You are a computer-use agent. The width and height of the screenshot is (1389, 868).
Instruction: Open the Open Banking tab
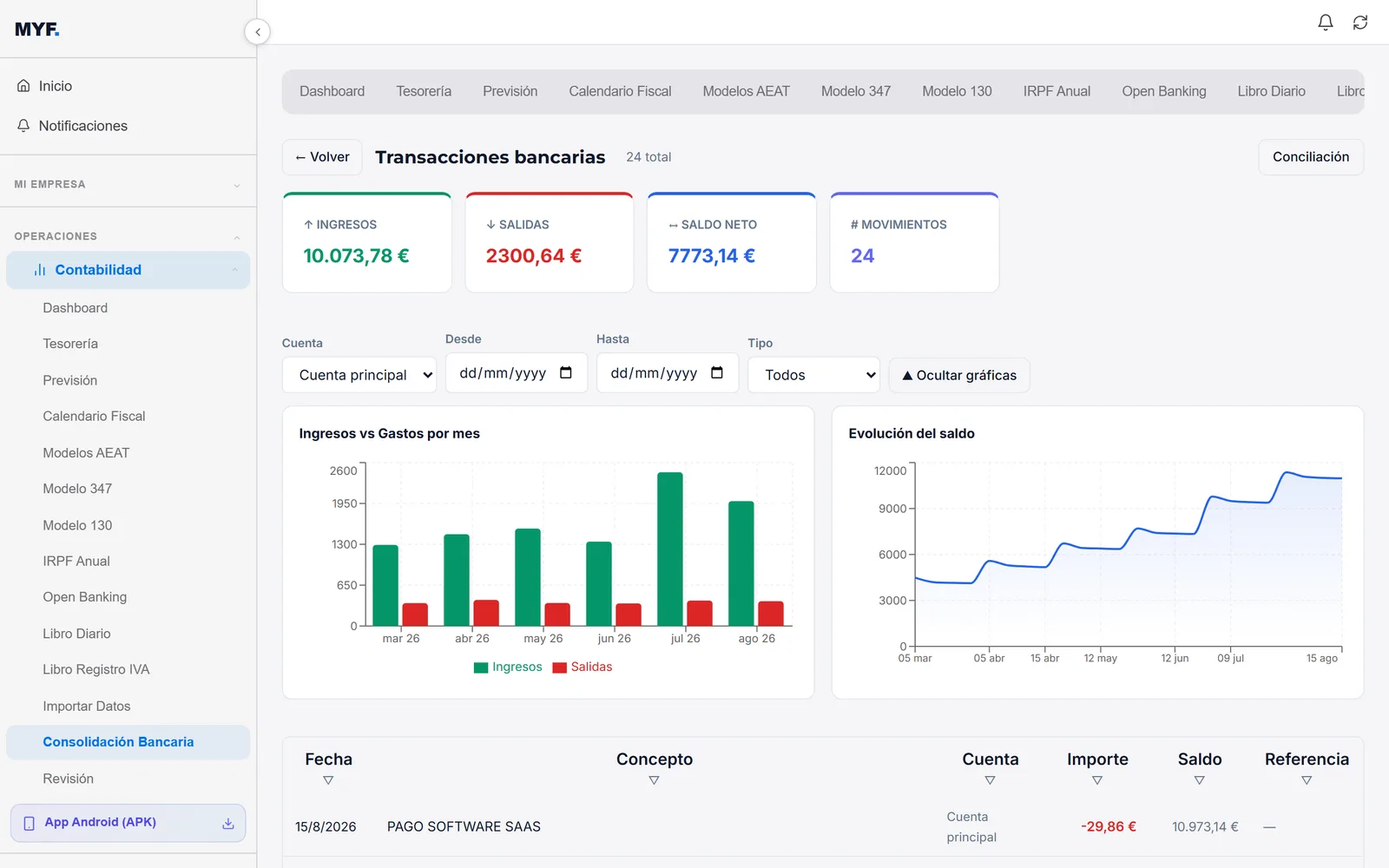(x=1164, y=91)
